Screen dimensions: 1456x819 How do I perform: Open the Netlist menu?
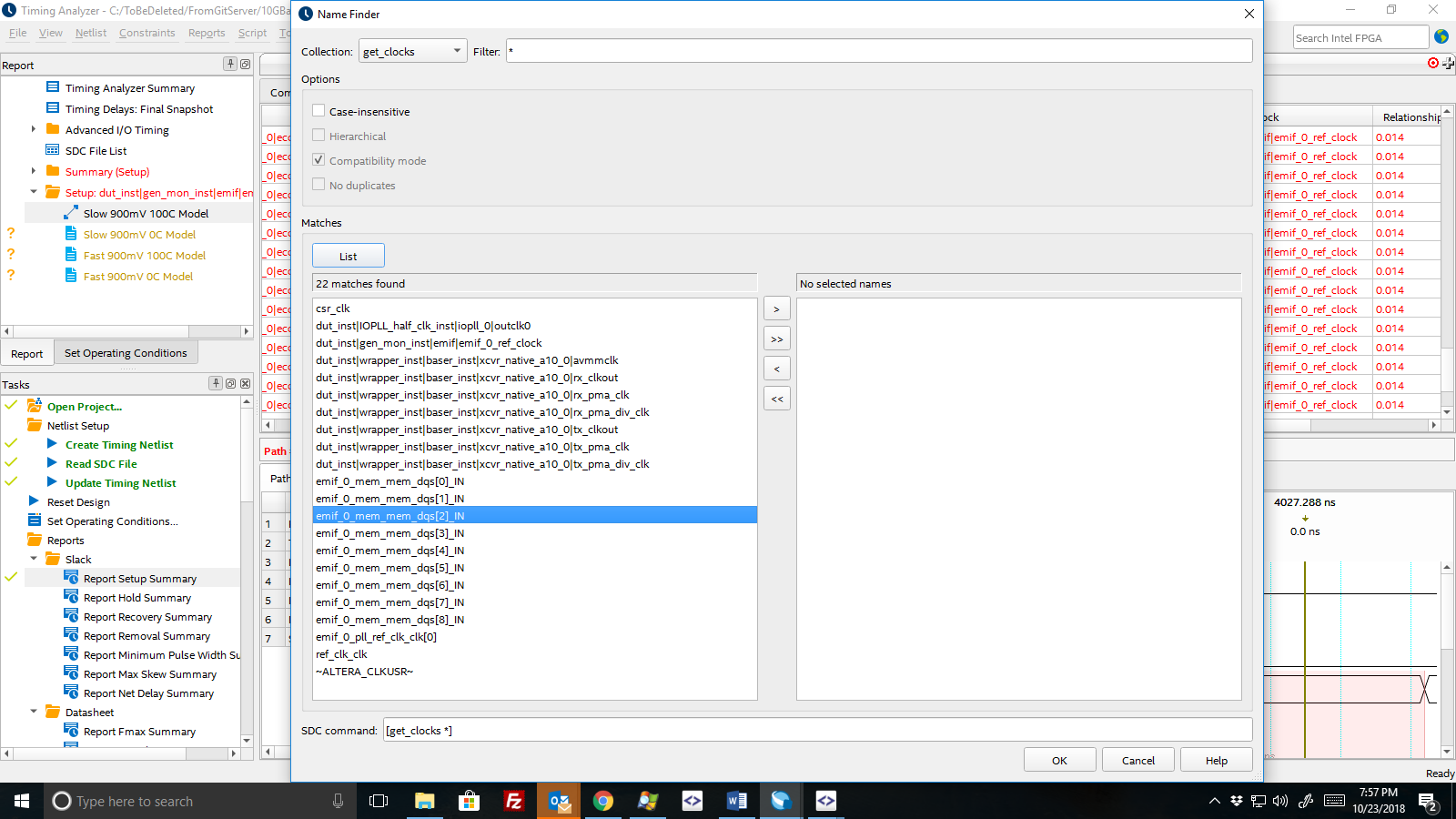point(91,33)
